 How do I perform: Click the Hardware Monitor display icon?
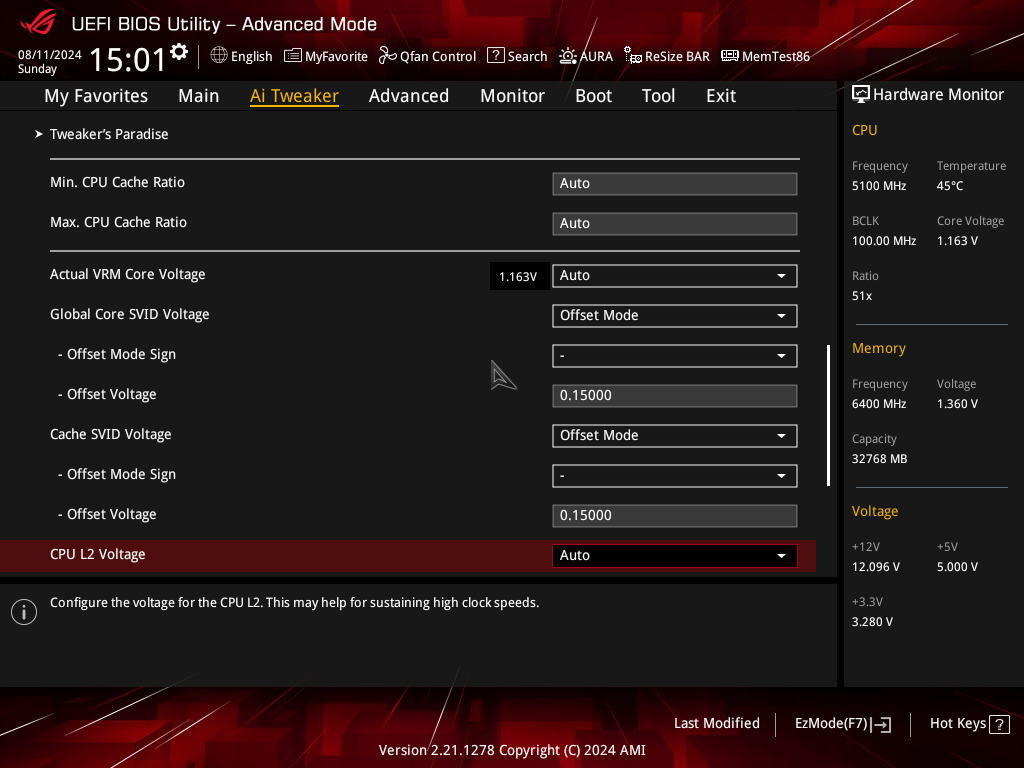861,95
